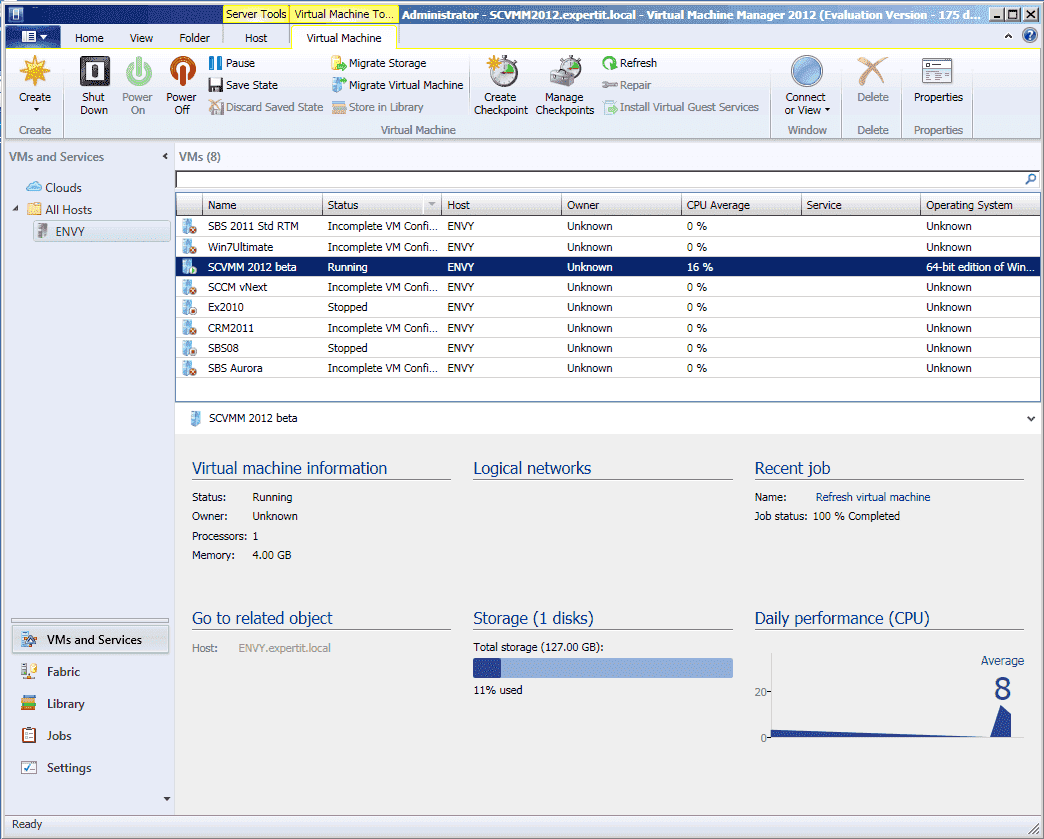Viewport: 1044px width, 839px height.
Task: Switch to the View tab
Action: [141, 38]
